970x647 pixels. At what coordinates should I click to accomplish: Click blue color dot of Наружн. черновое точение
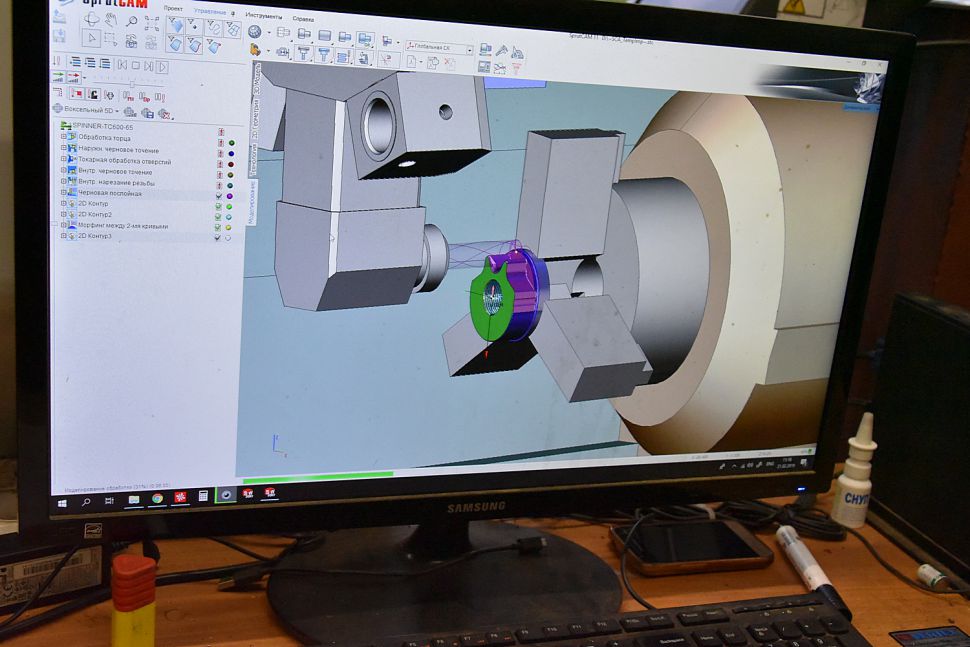231,153
